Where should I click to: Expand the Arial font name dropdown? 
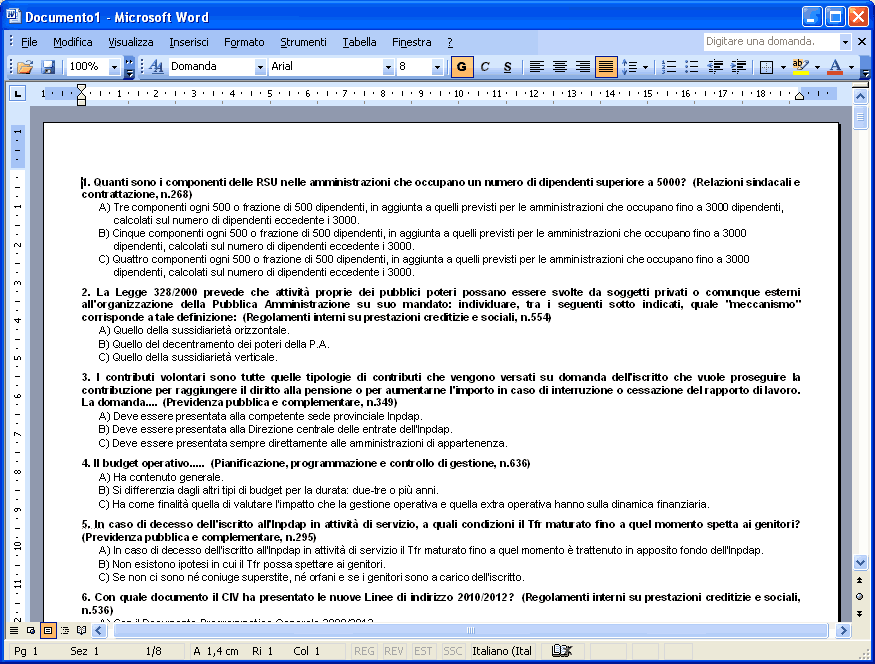click(388, 67)
